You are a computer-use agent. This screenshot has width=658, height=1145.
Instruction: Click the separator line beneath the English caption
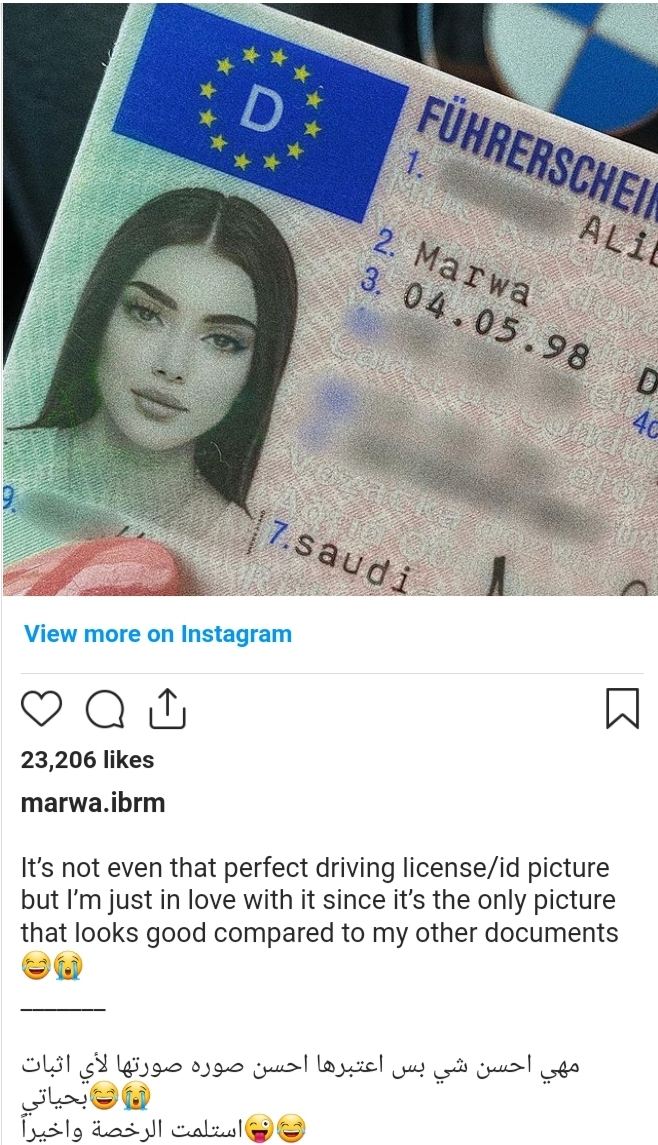[x=63, y=1009]
